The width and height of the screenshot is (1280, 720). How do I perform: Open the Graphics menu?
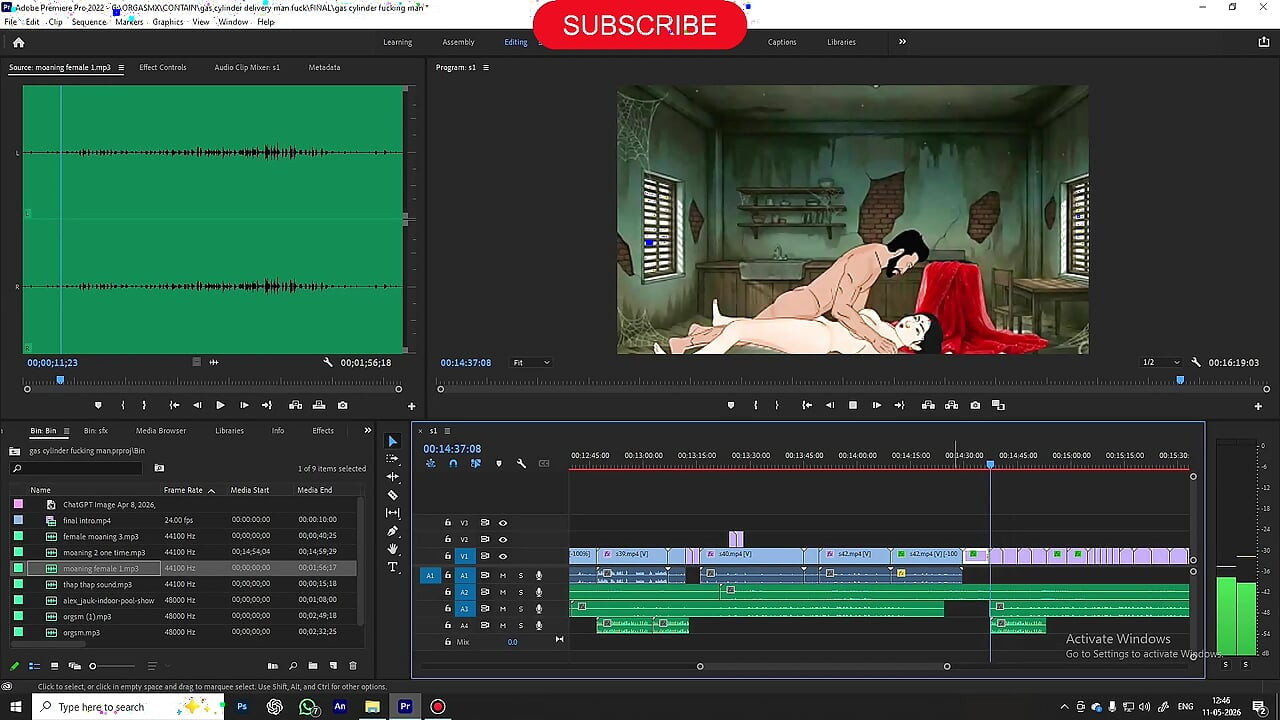(168, 22)
